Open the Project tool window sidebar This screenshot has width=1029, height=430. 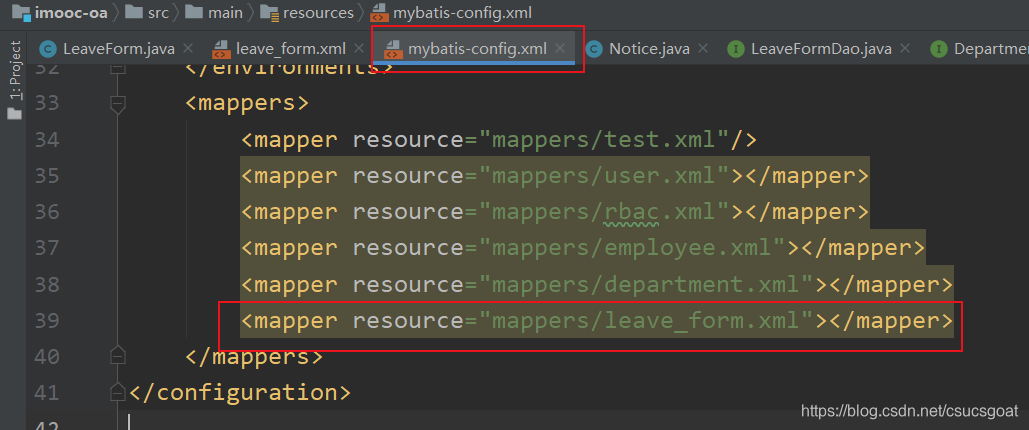click(x=14, y=80)
